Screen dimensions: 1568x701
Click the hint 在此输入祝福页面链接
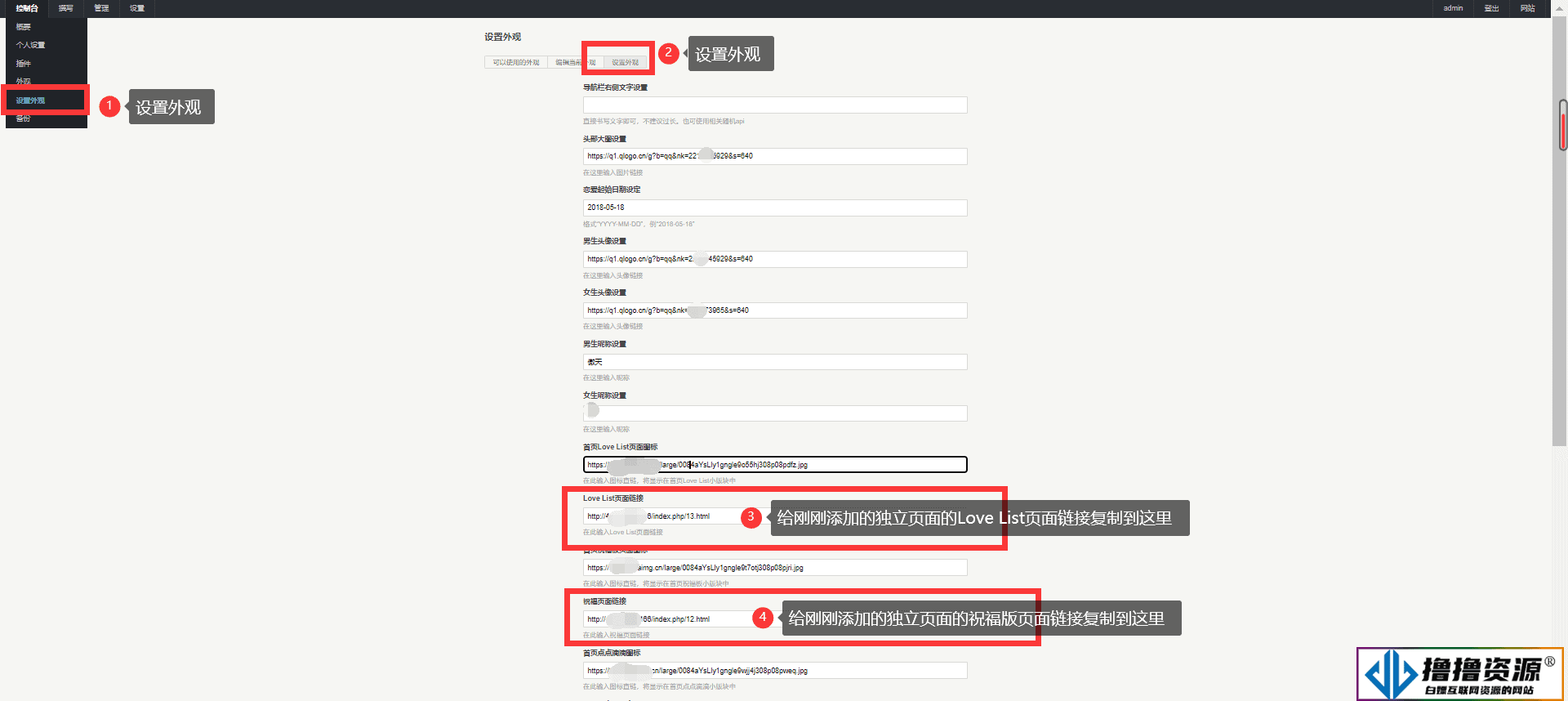pyautogui.click(x=616, y=635)
